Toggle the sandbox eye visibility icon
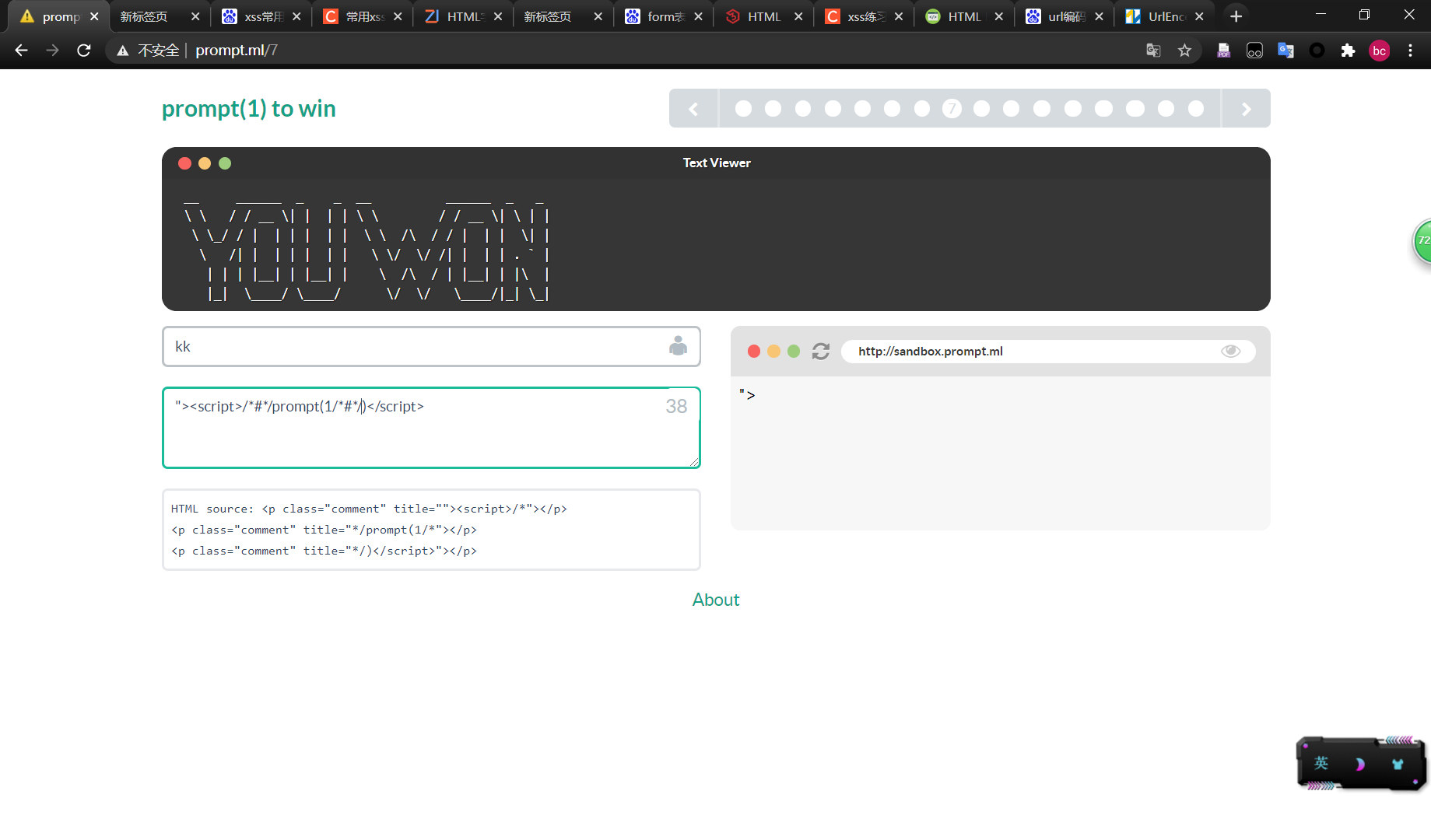 tap(1230, 352)
